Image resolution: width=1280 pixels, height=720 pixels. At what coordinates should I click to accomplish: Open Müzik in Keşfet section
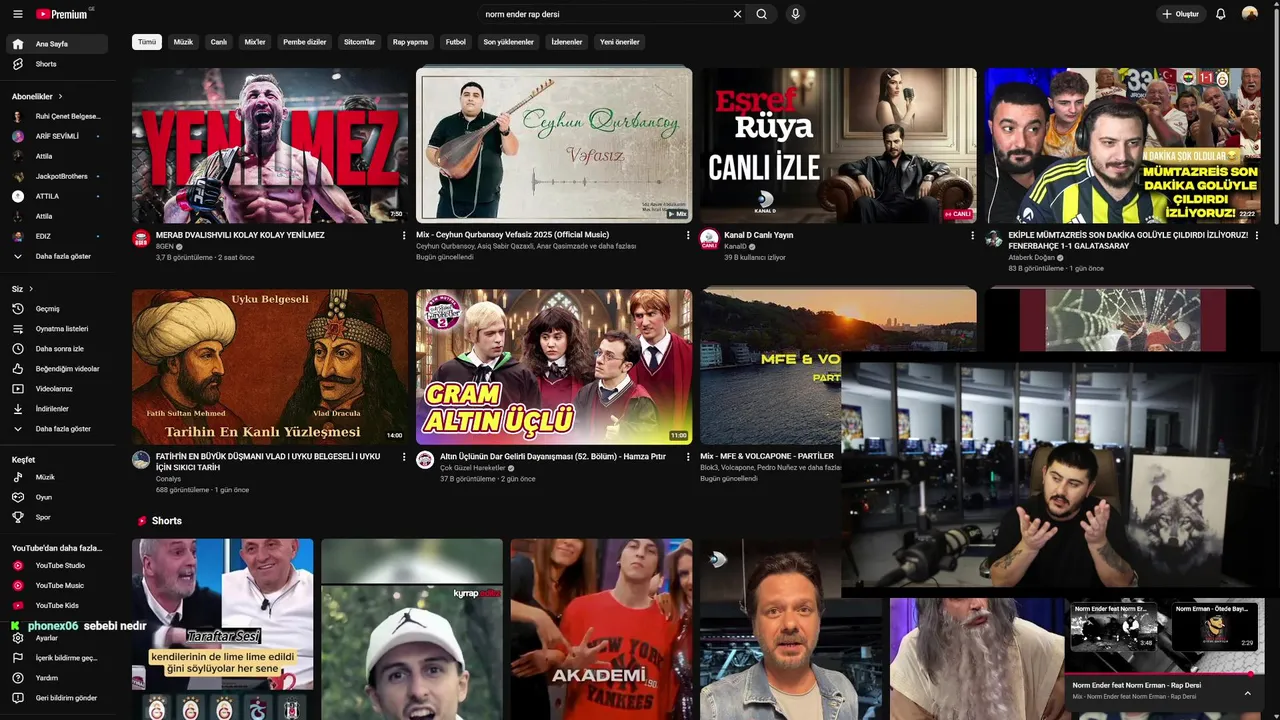[57, 477]
